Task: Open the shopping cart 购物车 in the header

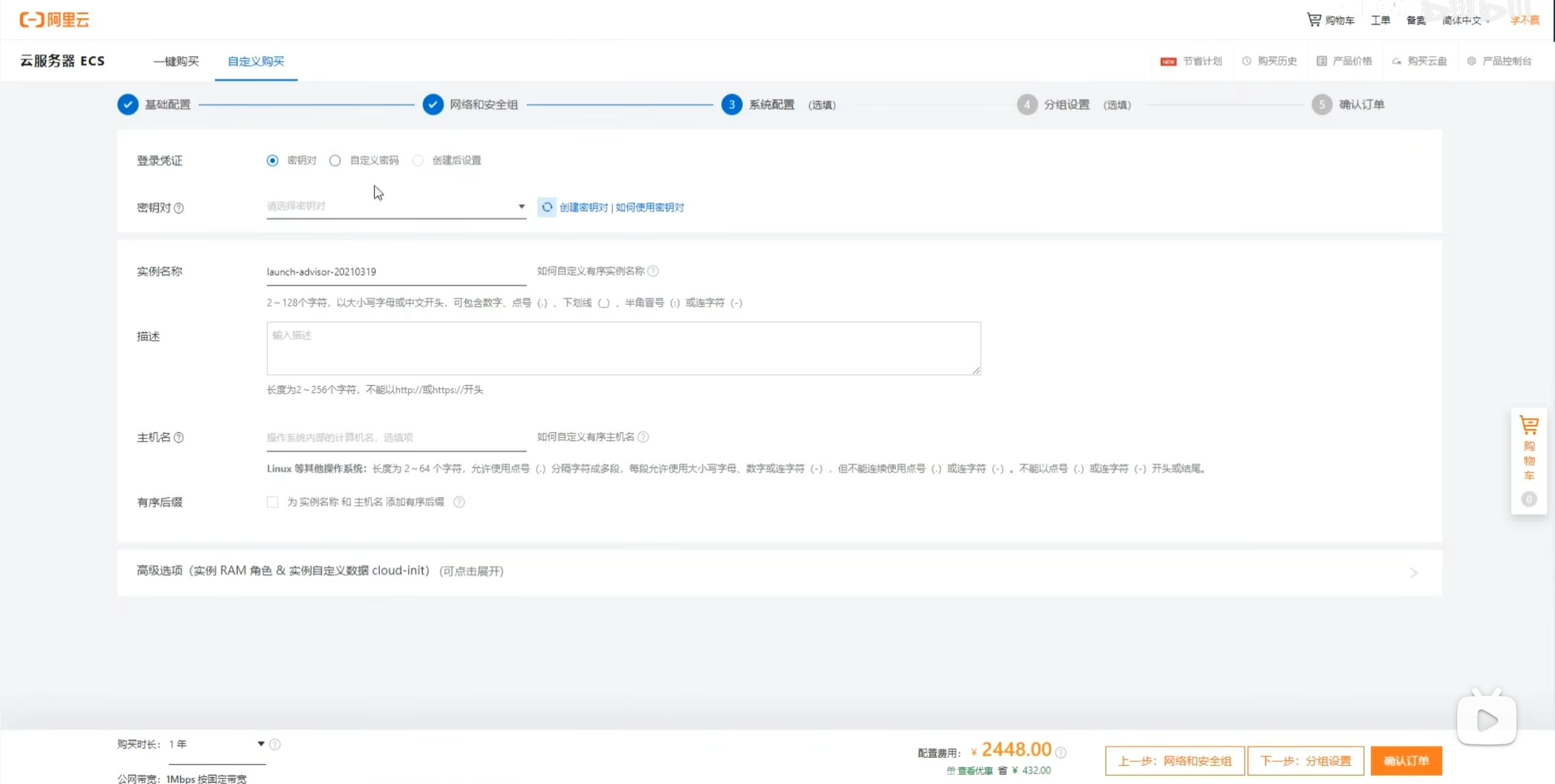Action: pos(1330,19)
